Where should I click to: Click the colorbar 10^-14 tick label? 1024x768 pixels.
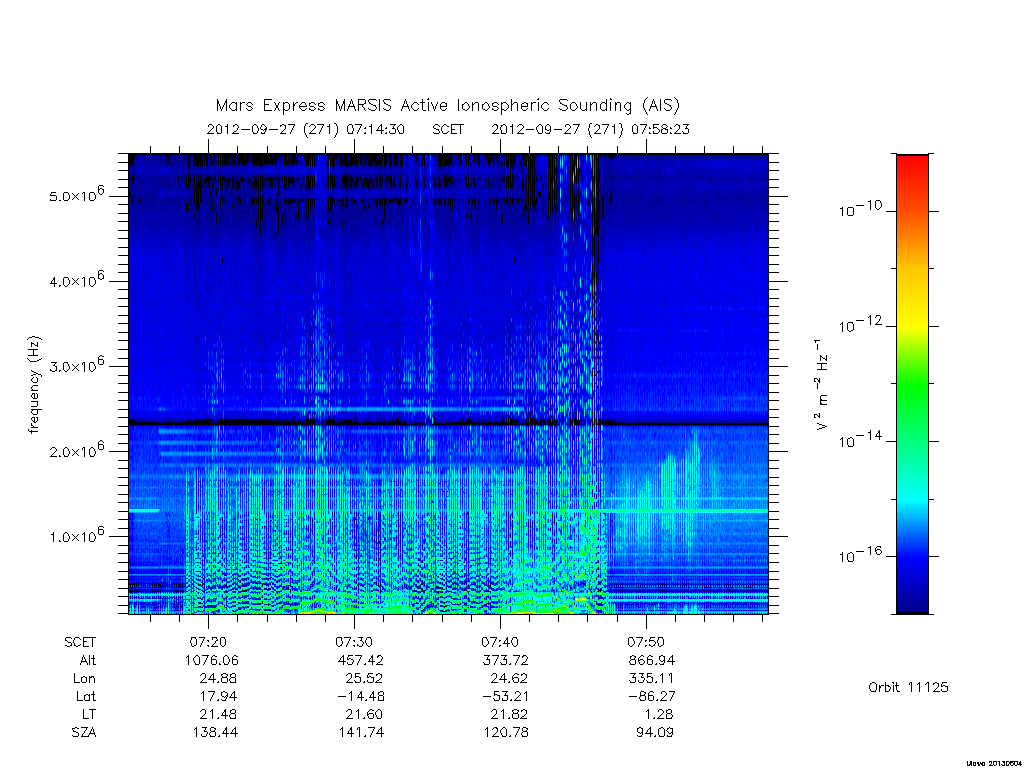(x=860, y=440)
